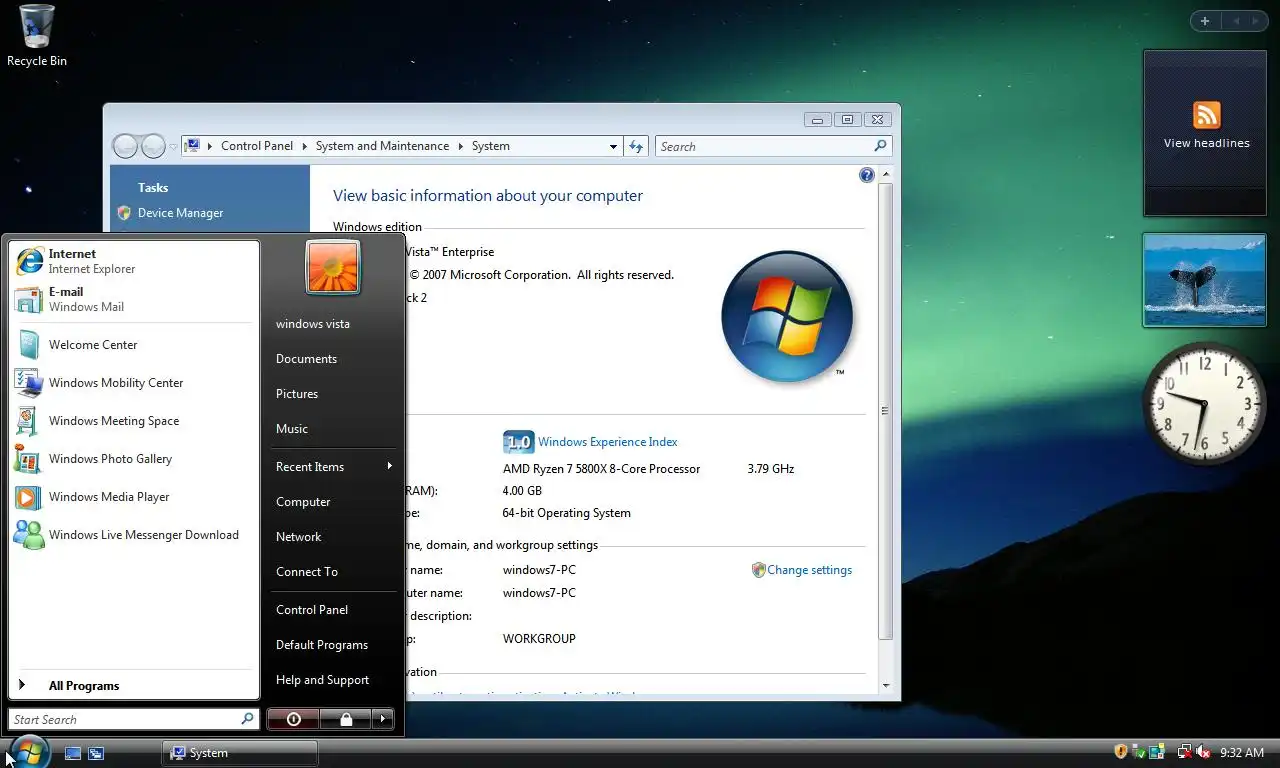Open shutdown options arrow beside lock button
Screen dimensions: 1280x768
point(383,719)
